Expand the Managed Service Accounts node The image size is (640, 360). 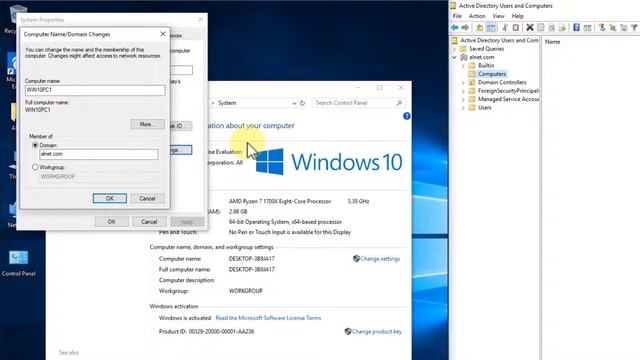point(463,99)
